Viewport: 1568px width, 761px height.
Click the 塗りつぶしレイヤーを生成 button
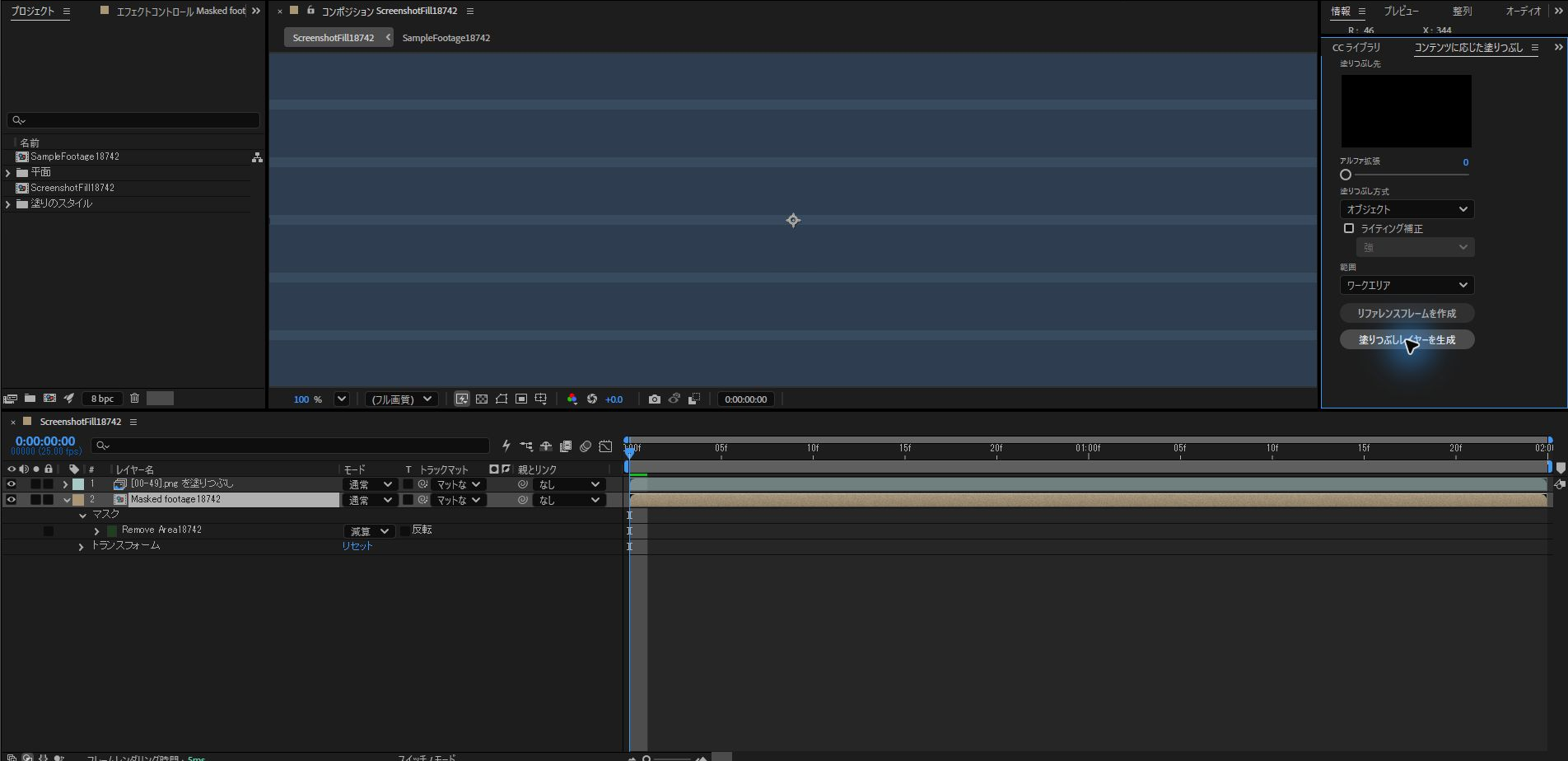click(1407, 339)
